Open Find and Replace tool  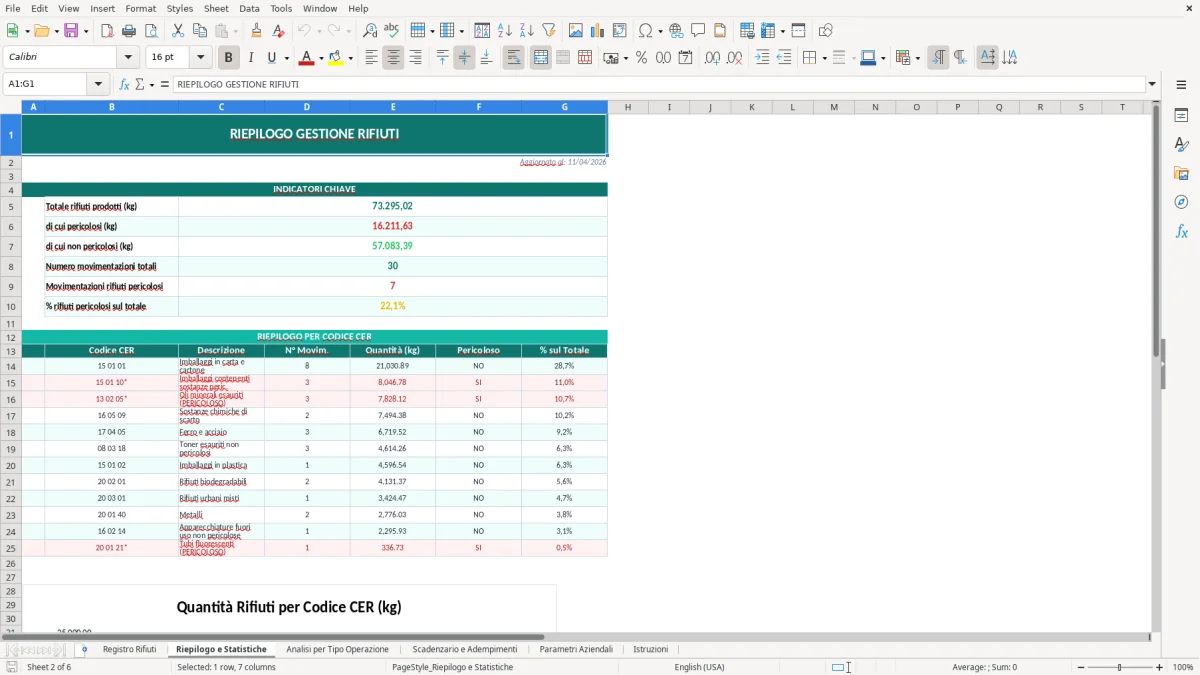pos(370,31)
